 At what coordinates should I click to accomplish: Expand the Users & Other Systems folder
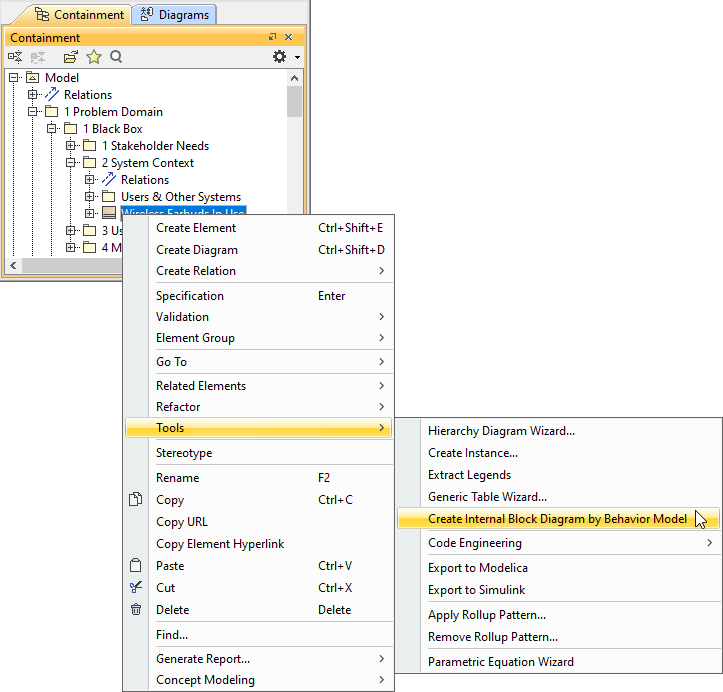pyautogui.click(x=90, y=197)
